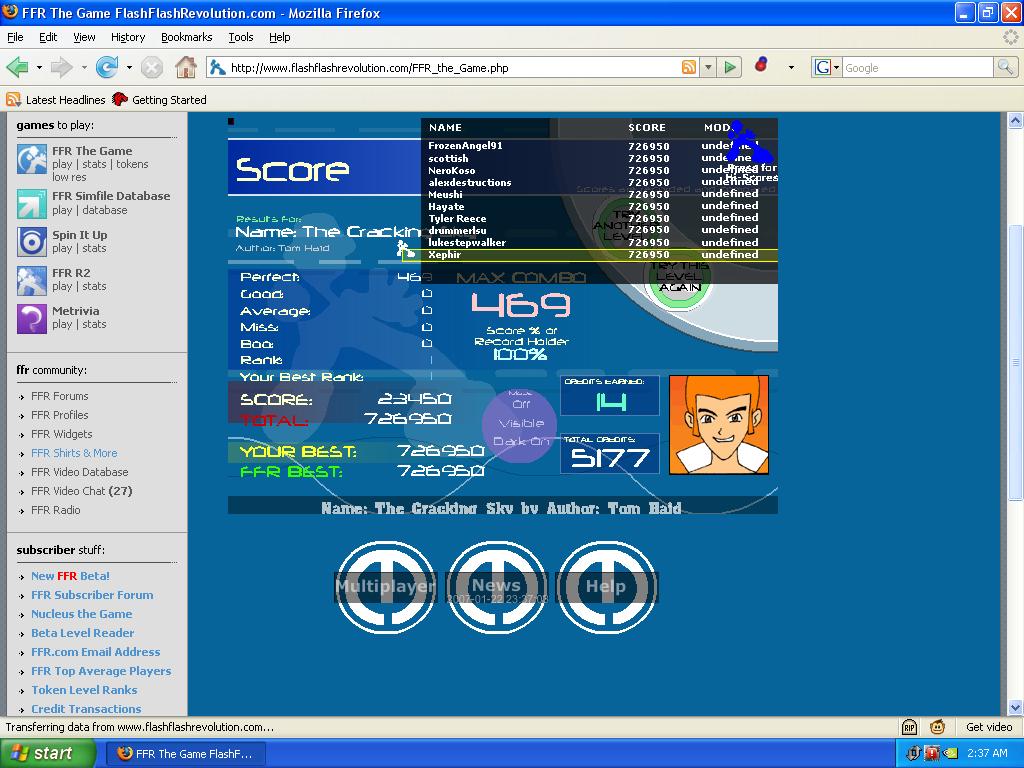Open the address bar history dropdown
Image resolution: width=1024 pixels, height=768 pixels.
(708, 67)
